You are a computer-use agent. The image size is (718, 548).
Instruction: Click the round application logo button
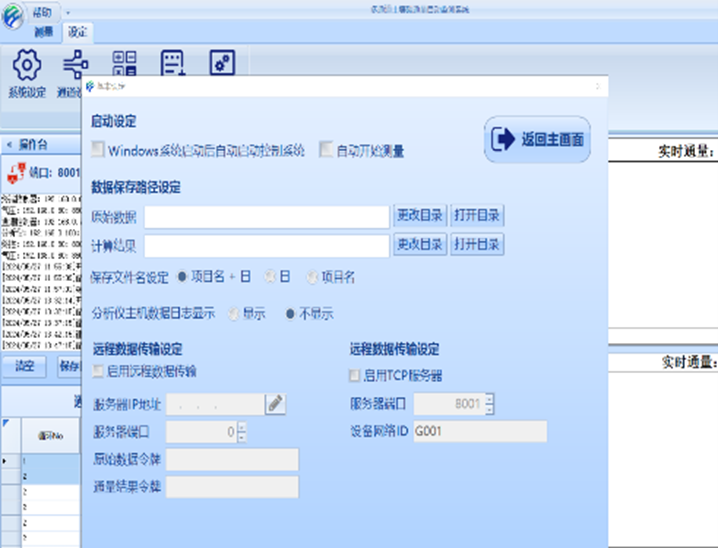(x=12, y=15)
